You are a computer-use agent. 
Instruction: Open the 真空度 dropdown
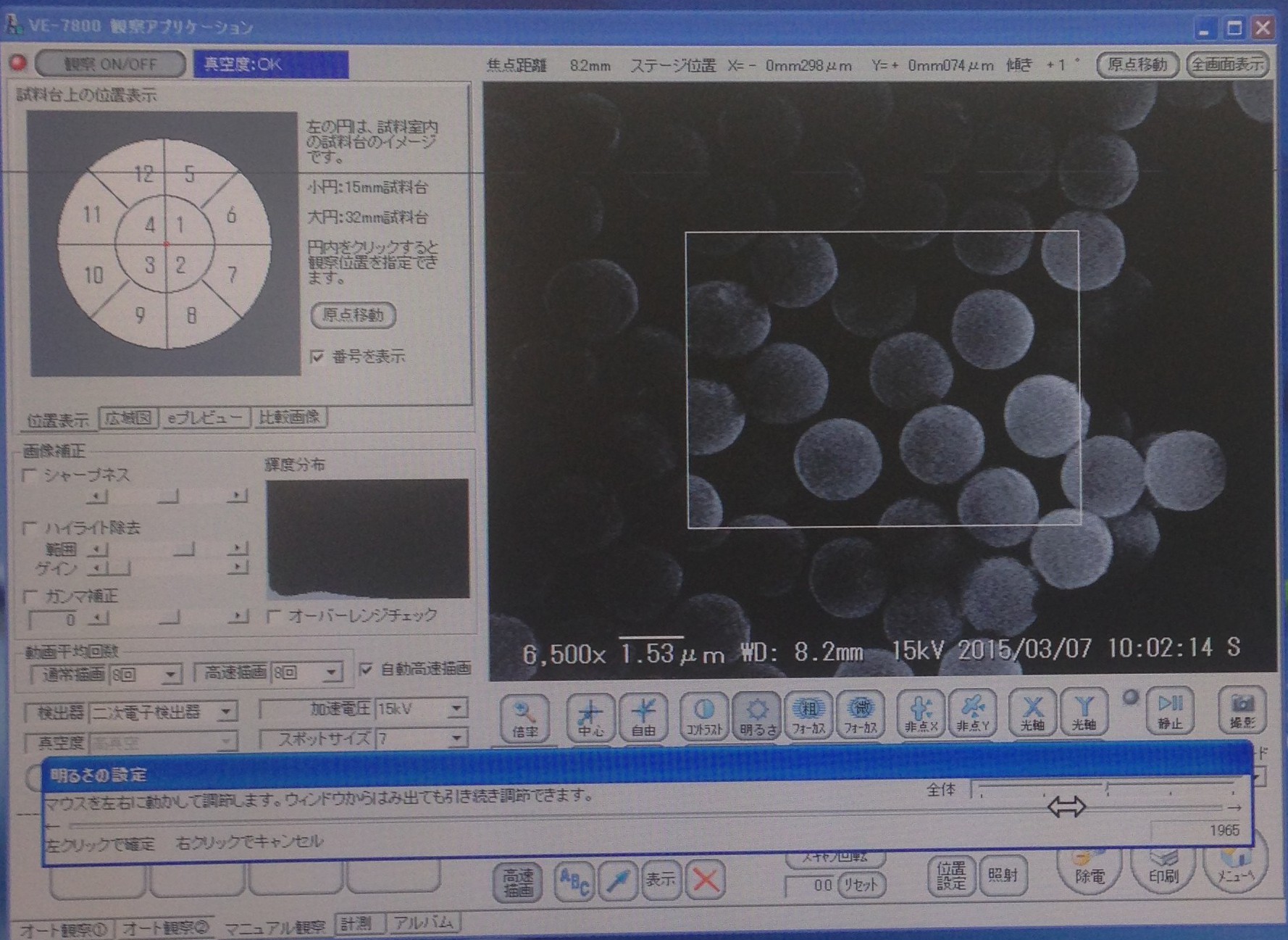point(226,741)
